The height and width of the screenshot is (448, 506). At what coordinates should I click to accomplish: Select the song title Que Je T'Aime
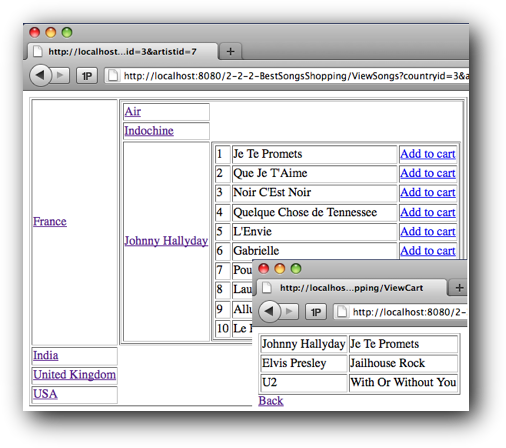click(270, 173)
